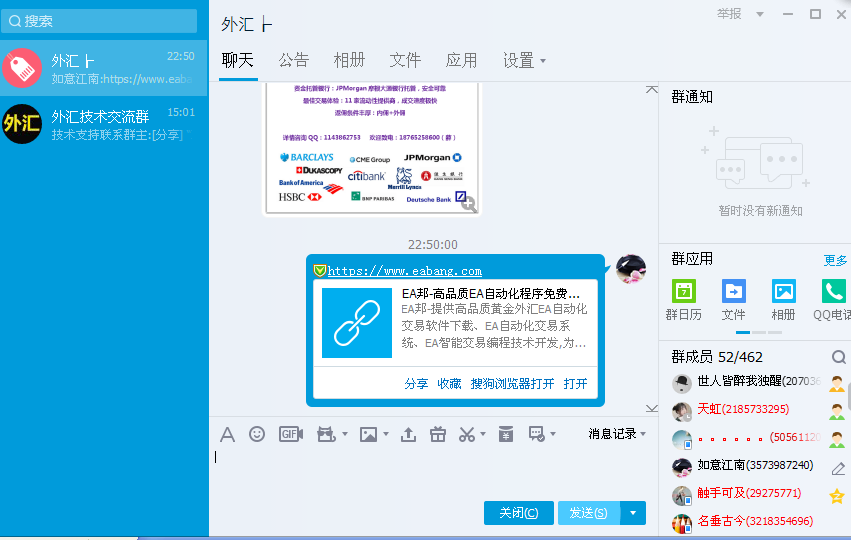Switch to 聊天 tab
Viewport: 851px width, 540px height.
click(238, 60)
